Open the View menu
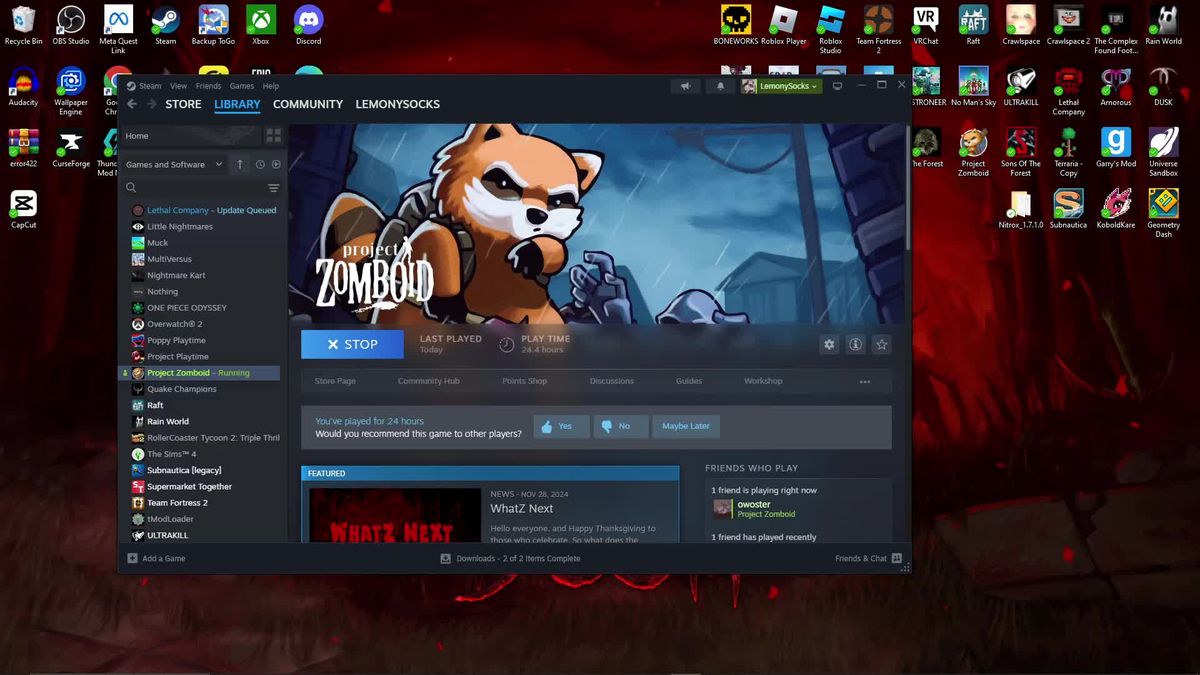The height and width of the screenshot is (675, 1200). pos(178,86)
